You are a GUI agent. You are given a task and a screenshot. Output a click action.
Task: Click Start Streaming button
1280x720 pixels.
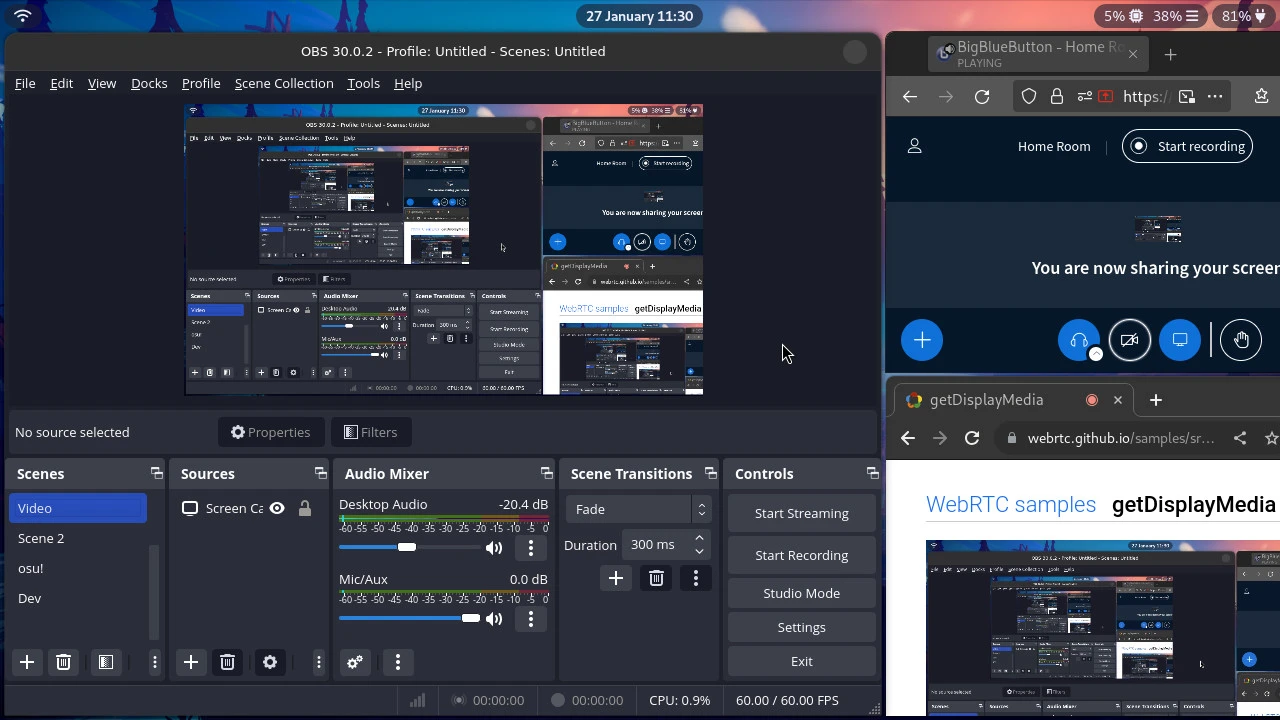click(802, 513)
